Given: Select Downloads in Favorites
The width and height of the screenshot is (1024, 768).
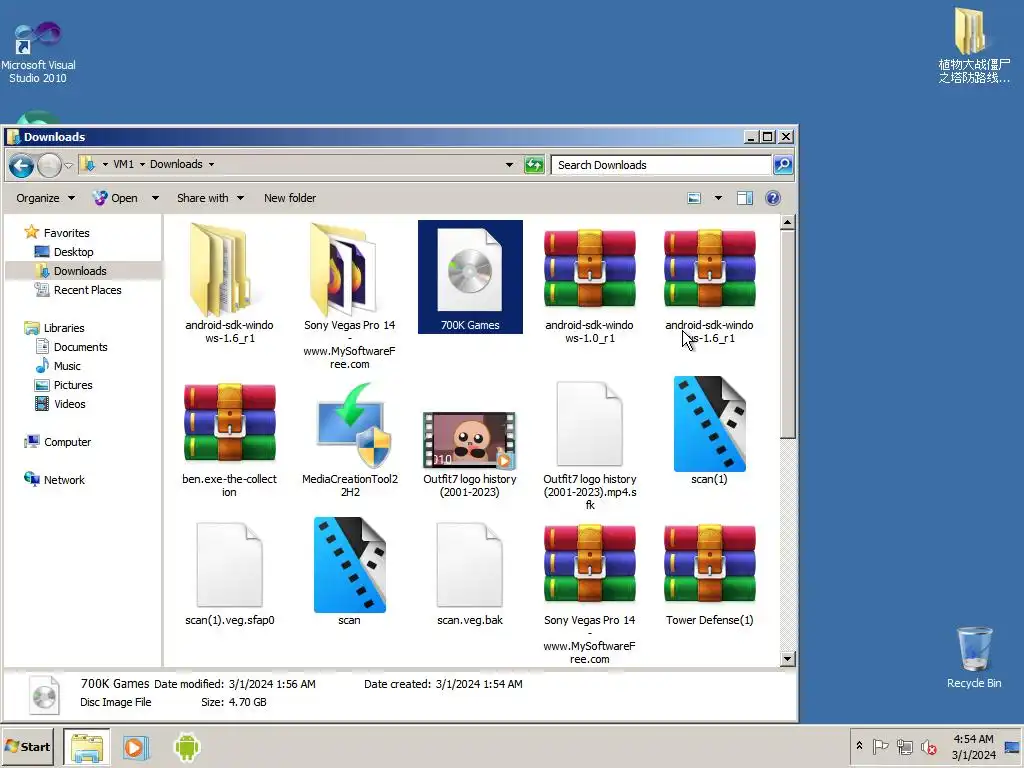Looking at the screenshot, I should [71, 271].
